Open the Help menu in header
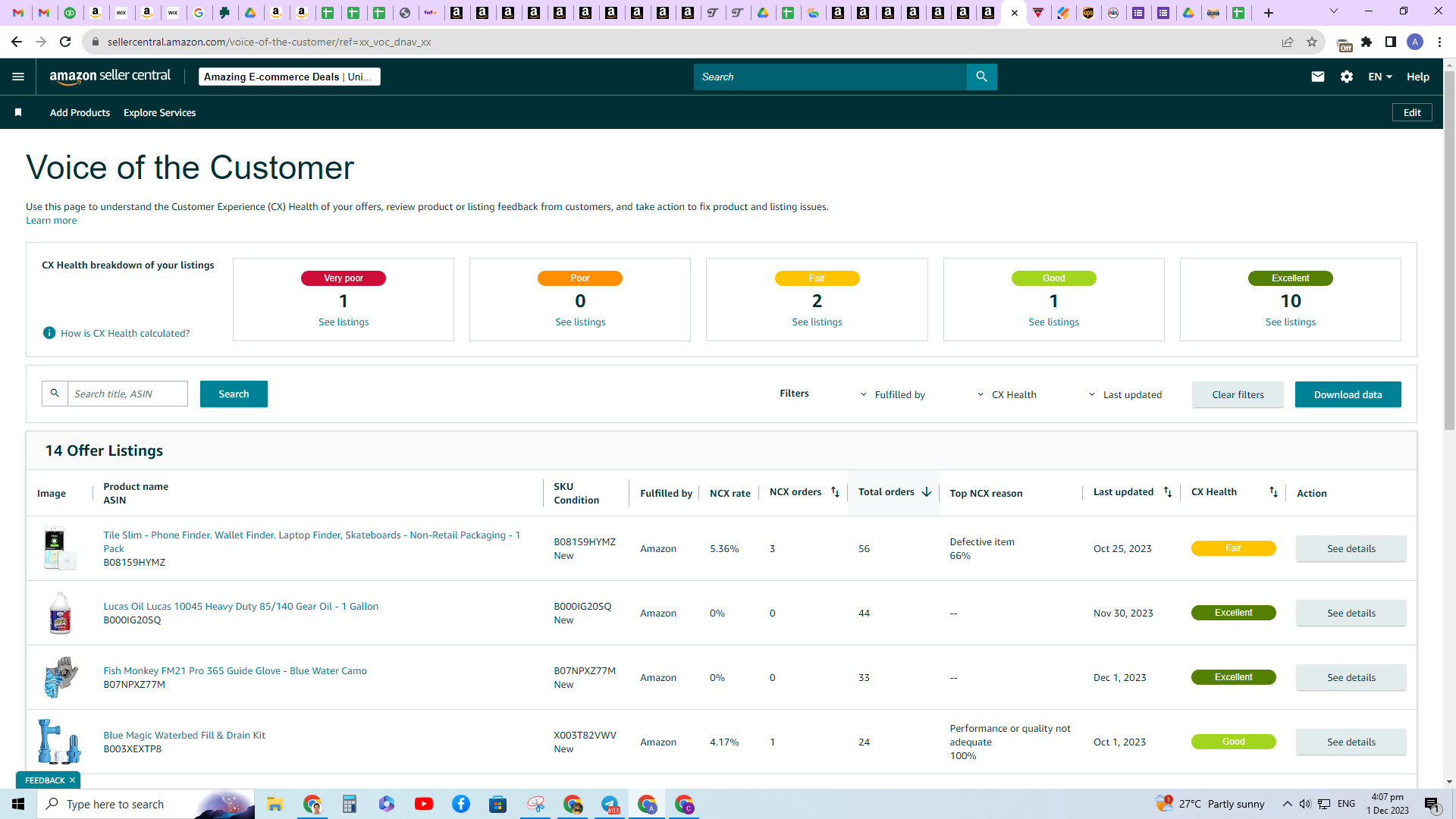1456x819 pixels. 1418,77
